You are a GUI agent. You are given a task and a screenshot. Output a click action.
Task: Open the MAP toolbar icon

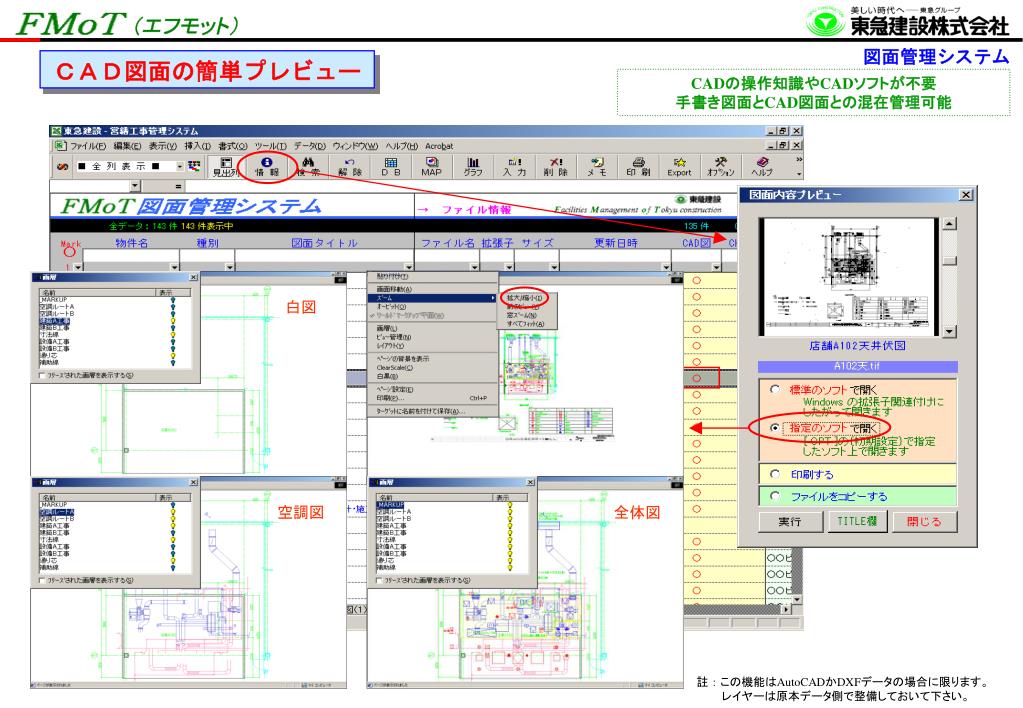pos(431,166)
